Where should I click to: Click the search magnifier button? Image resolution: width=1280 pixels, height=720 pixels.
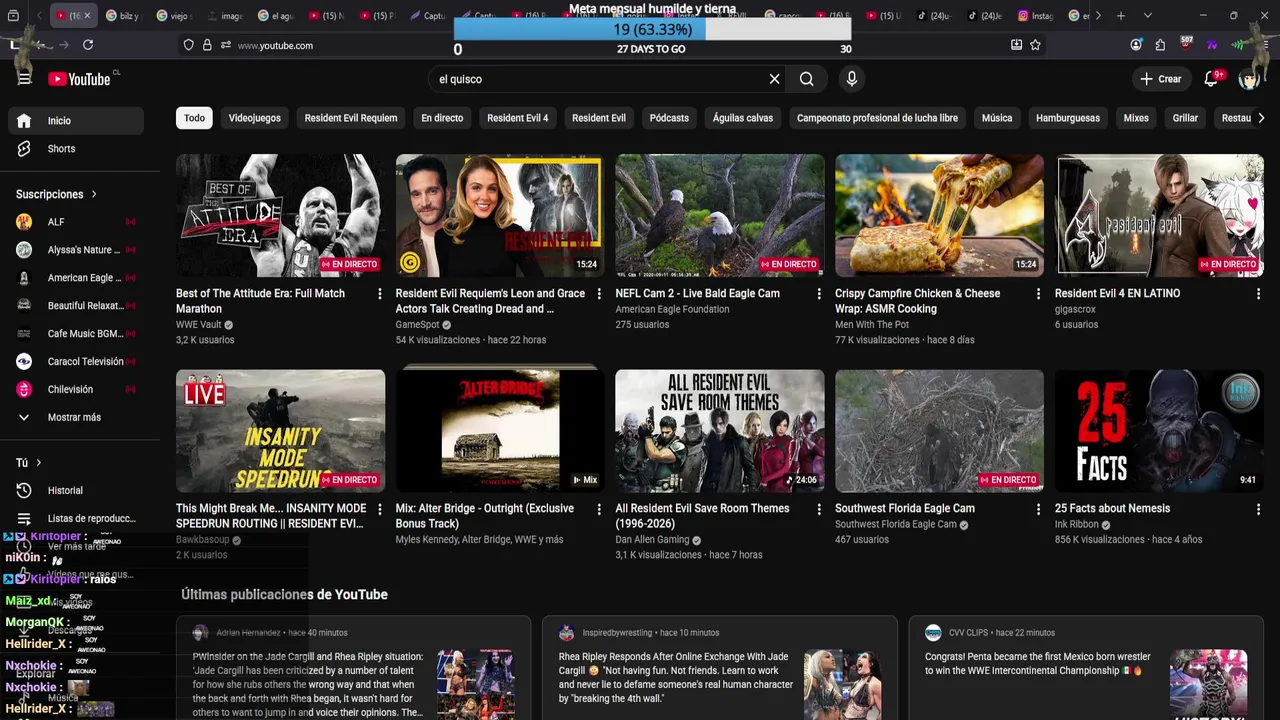(x=807, y=79)
